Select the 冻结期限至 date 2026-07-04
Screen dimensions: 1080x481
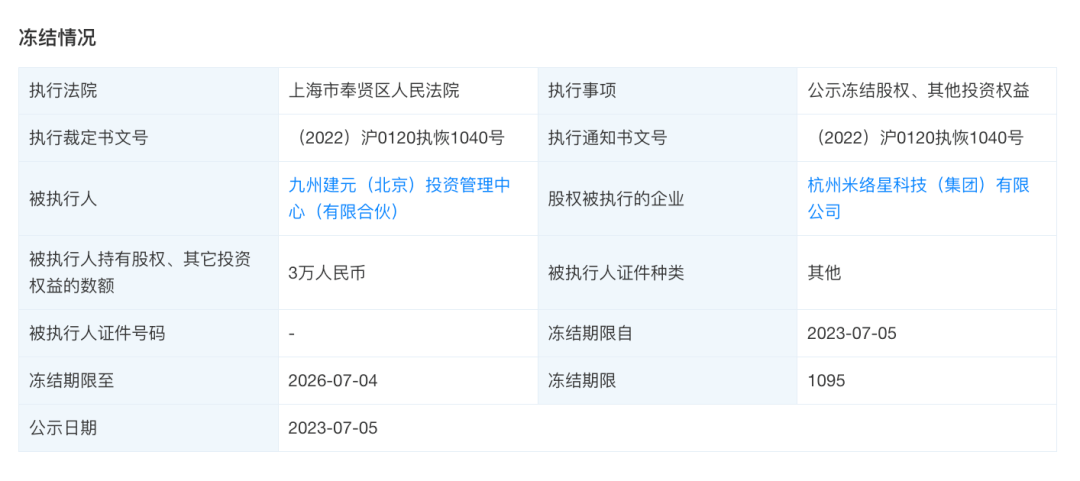click(x=333, y=380)
